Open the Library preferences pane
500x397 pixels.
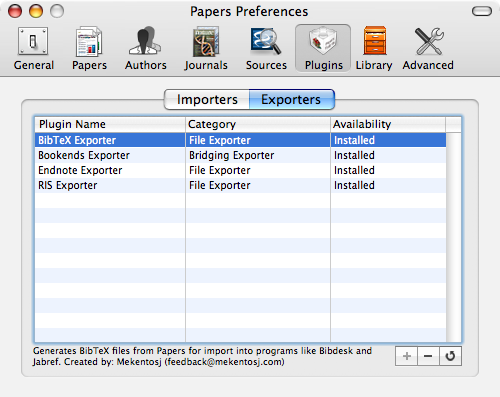(374, 48)
